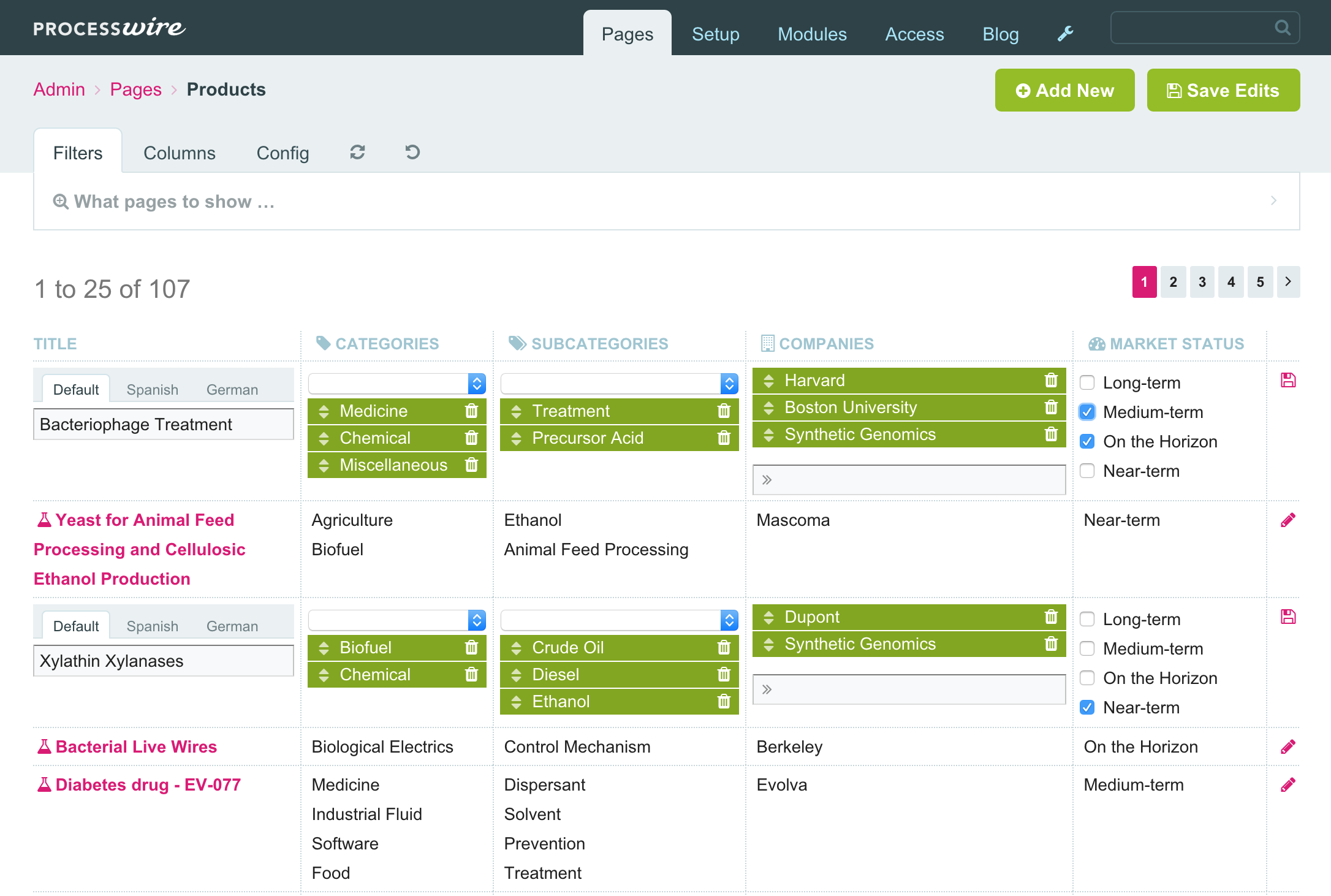Check Medium-term for Xylathin Xylanases
This screenshot has height=896, width=1331.
click(x=1087, y=648)
